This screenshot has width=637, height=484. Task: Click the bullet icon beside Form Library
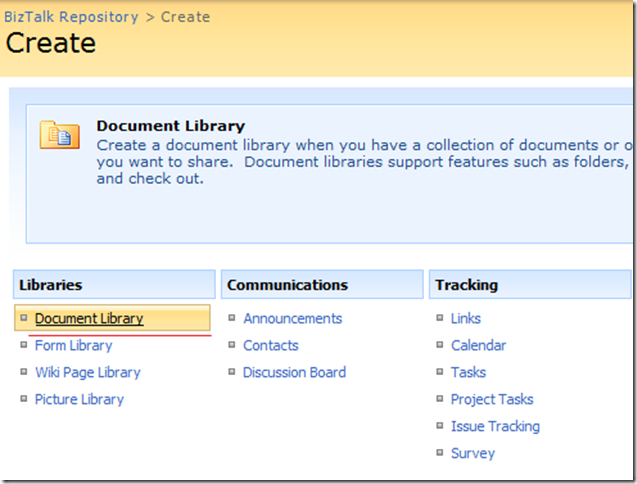25,346
